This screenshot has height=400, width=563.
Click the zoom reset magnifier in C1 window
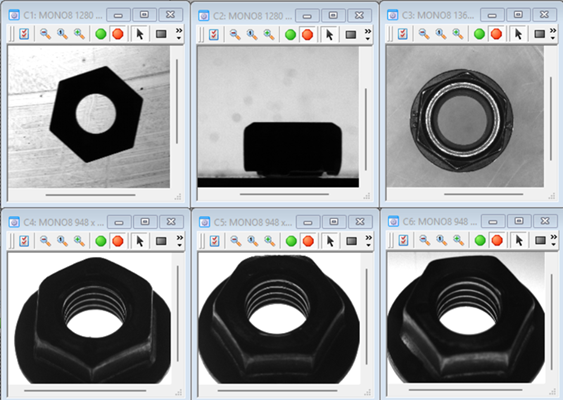[62, 34]
